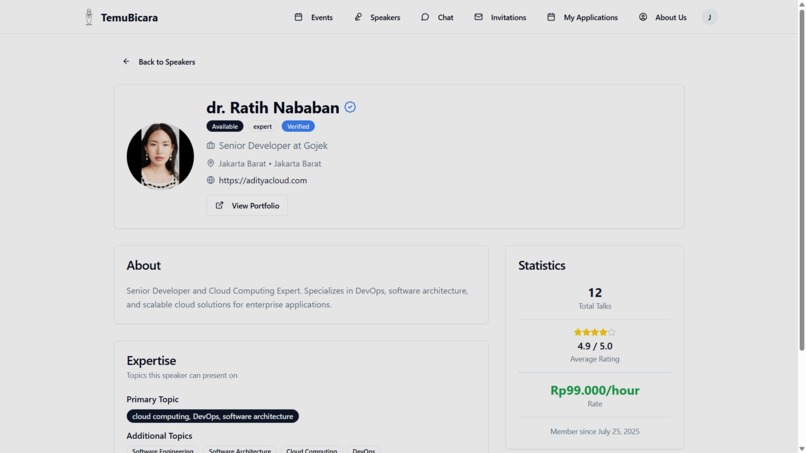Click the Available status badge
This screenshot has height=453, width=806.
tap(225, 126)
